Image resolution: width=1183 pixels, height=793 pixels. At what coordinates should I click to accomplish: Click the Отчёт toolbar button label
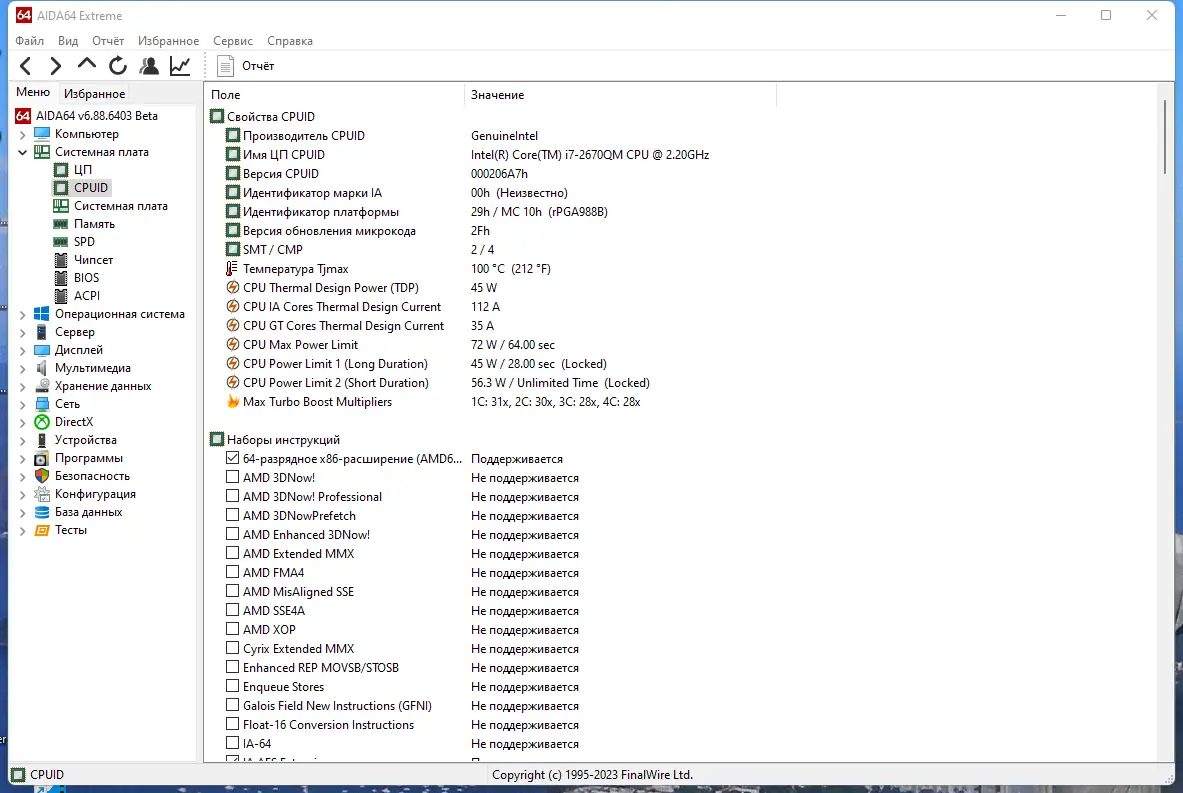[258, 66]
